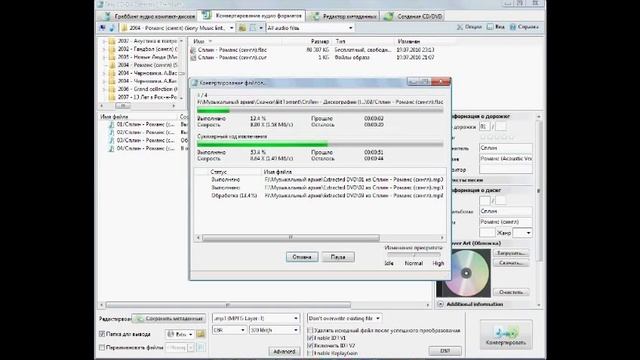Toggle the output folder checkbox
Image resolution: width=640 pixels, height=360 pixels.
point(102,334)
